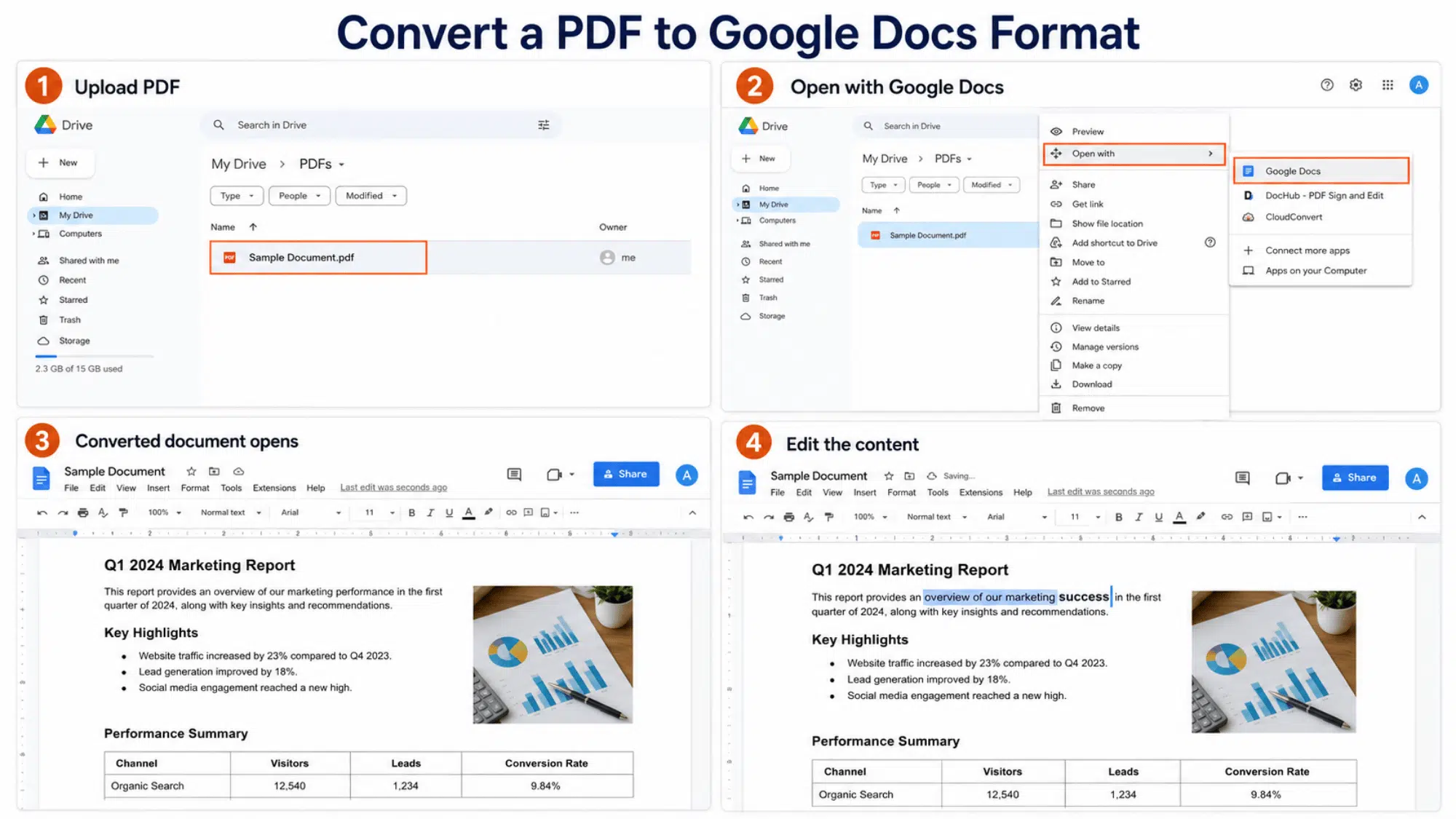Click the New button in step 1 Drive
Viewport: 1456px width, 819px height.
click(x=60, y=163)
